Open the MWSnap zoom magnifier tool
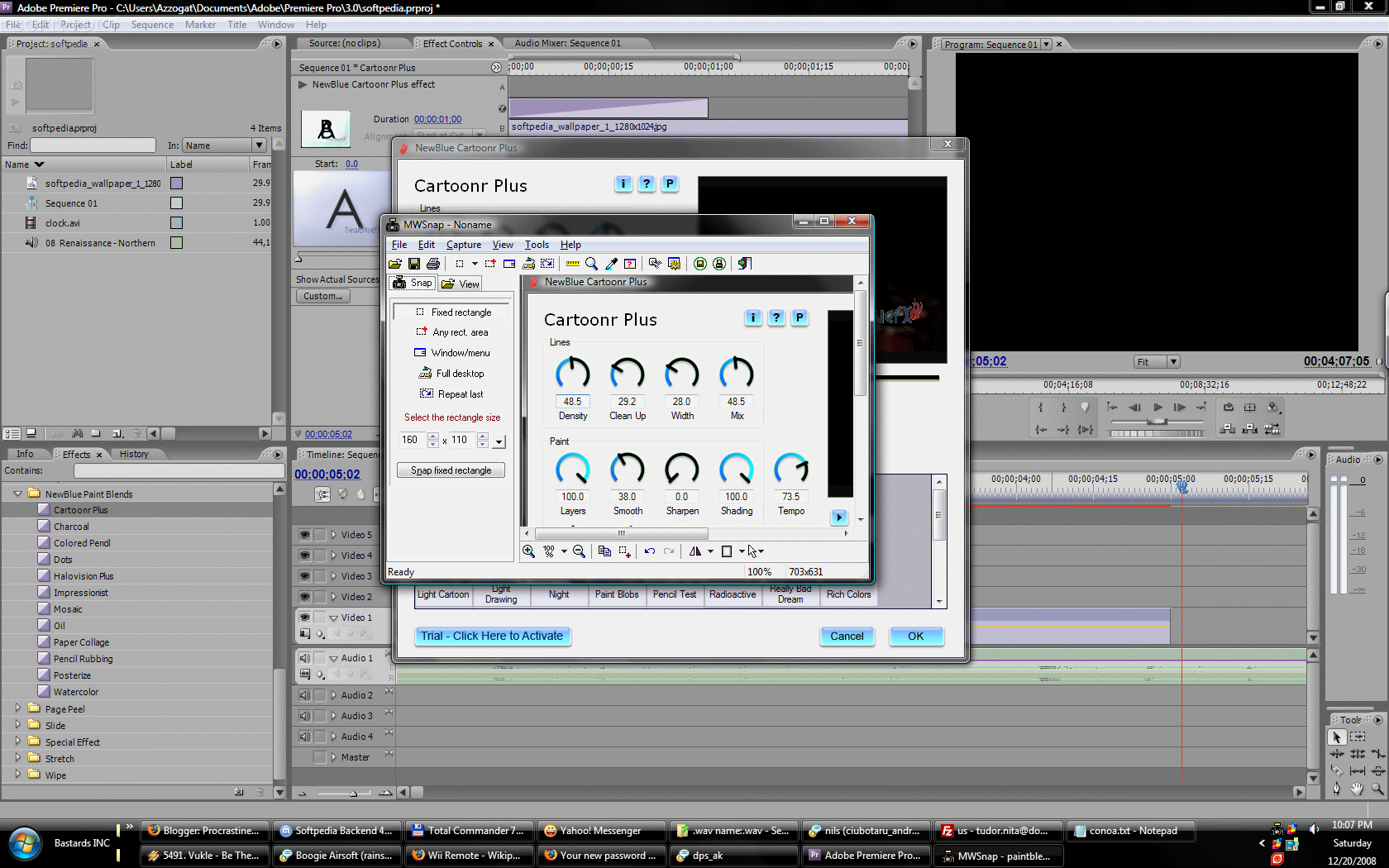The image size is (1389, 868). click(591, 264)
